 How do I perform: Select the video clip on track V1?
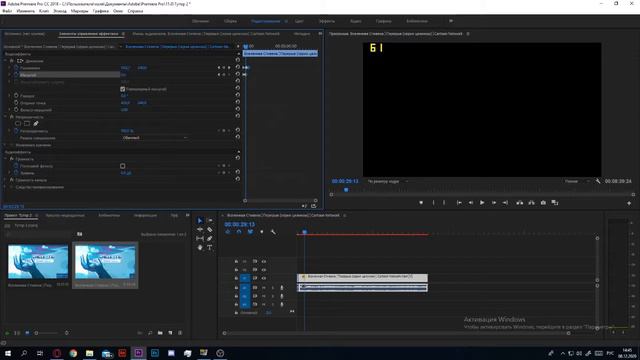tap(362, 278)
